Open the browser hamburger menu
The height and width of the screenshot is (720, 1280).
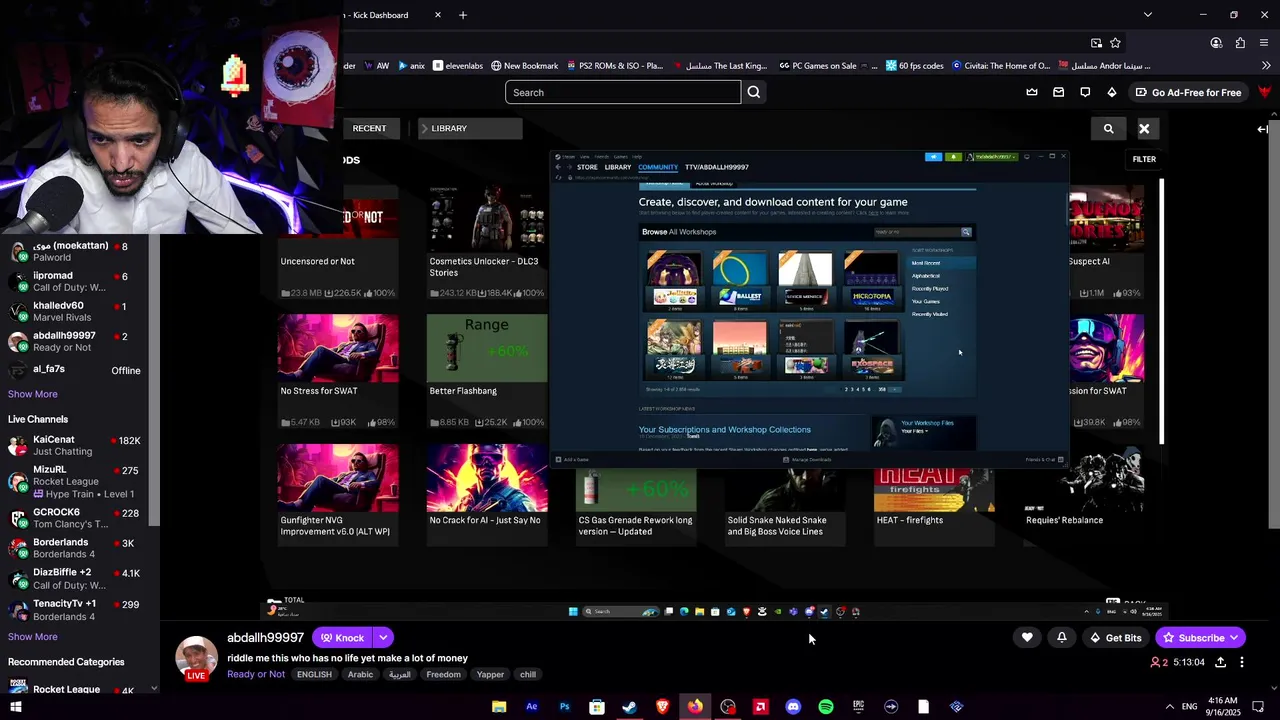[1265, 43]
